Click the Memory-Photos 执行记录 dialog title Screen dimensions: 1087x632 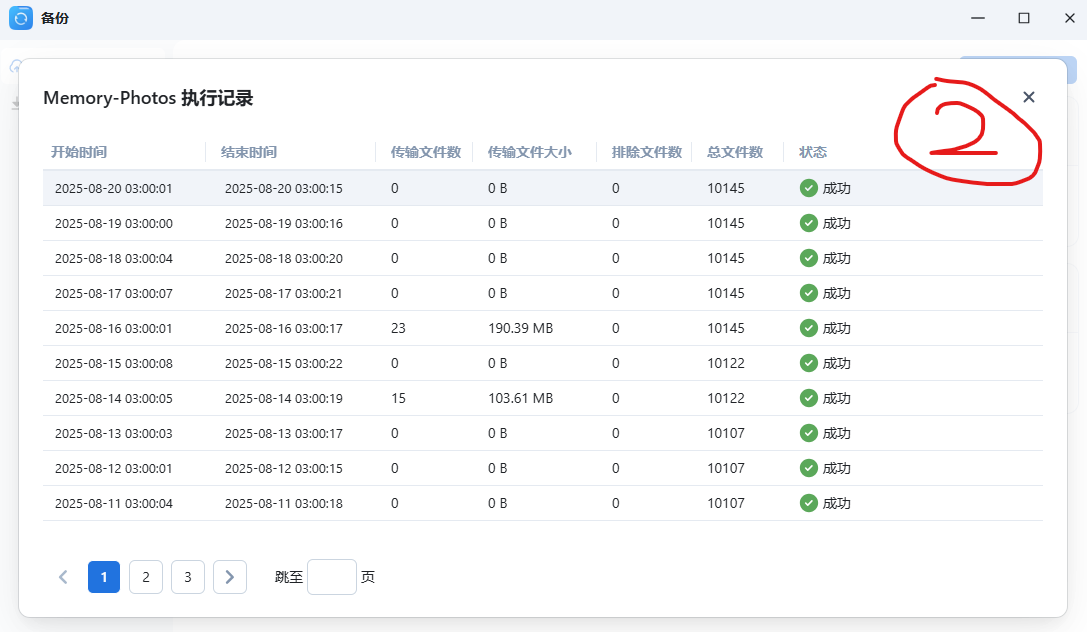point(148,98)
